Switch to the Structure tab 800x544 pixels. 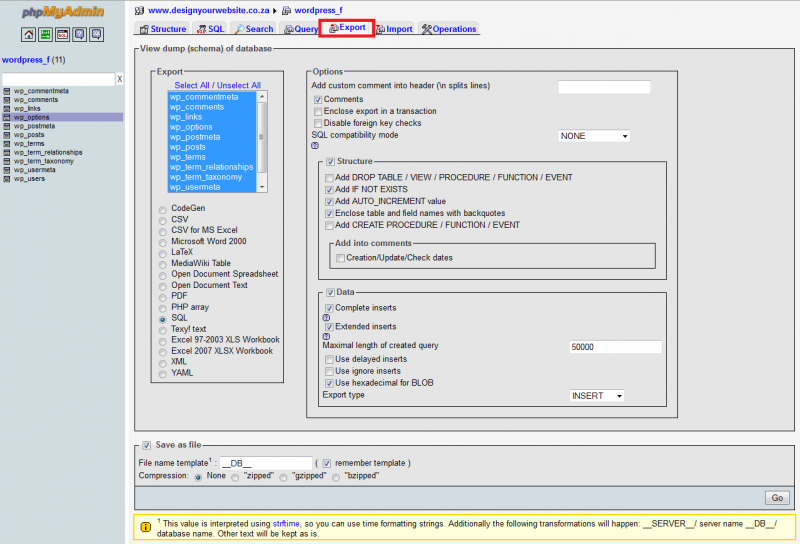pyautogui.click(x=163, y=29)
